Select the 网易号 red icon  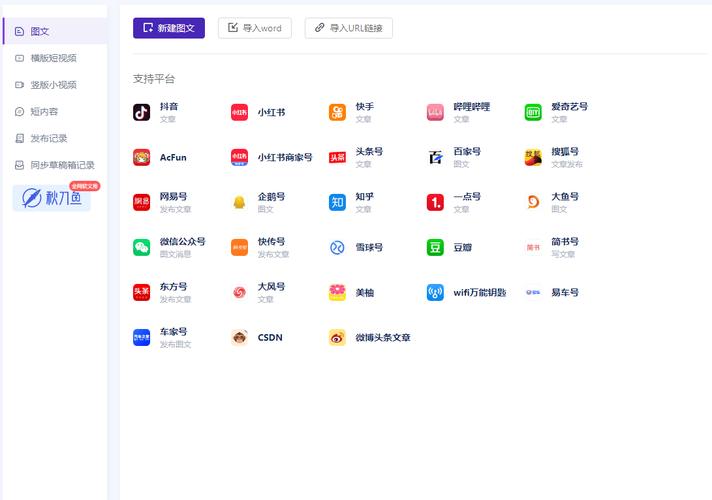point(141,202)
